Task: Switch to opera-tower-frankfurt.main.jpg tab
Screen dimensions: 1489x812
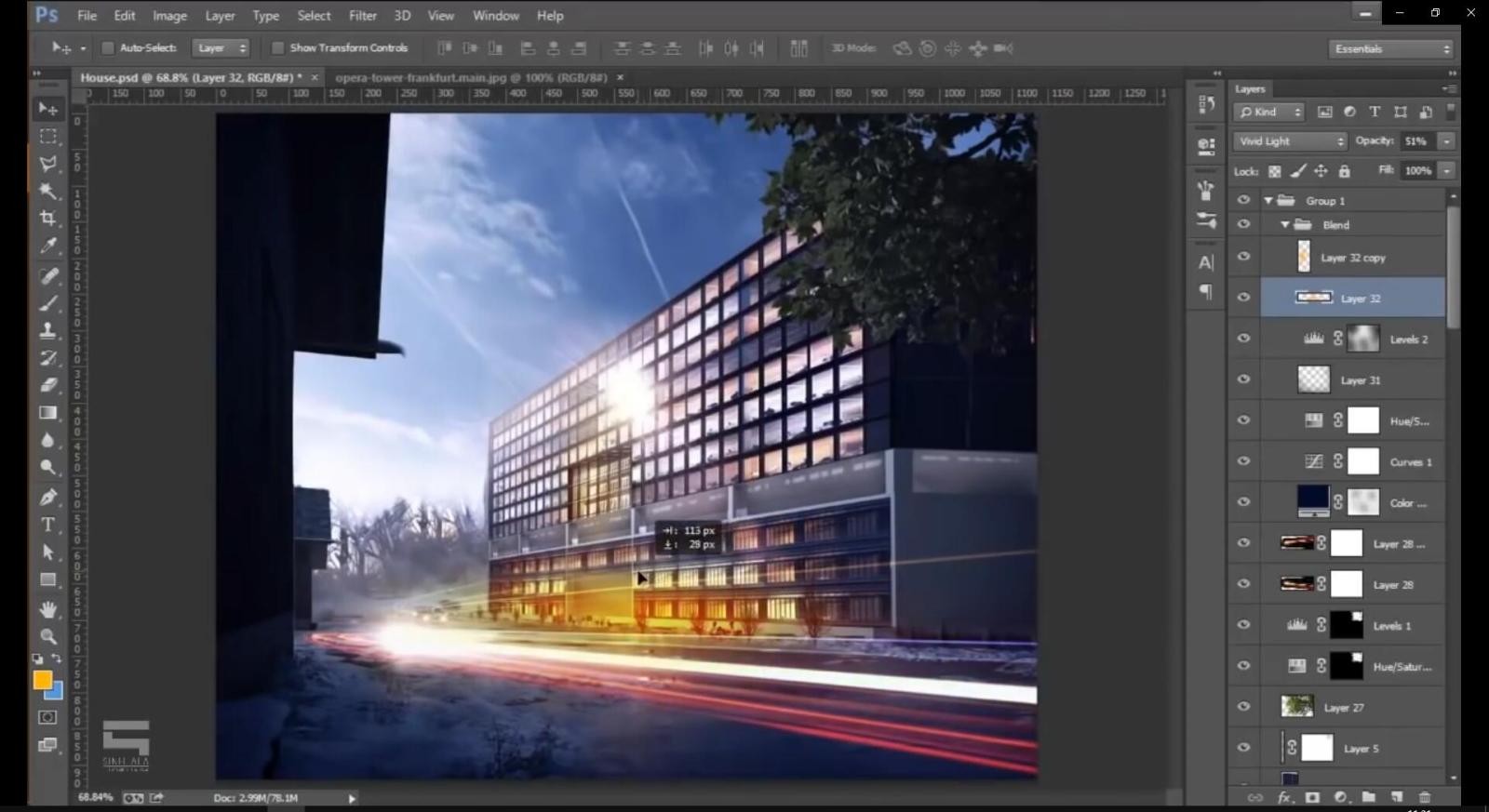Action: tap(471, 78)
